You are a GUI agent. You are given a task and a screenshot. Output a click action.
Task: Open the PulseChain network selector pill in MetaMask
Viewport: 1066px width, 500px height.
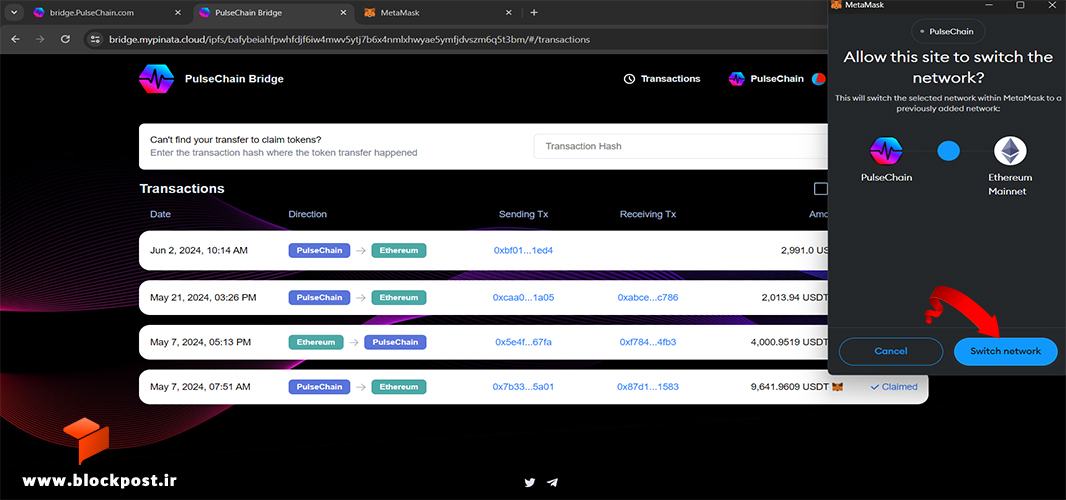(948, 31)
